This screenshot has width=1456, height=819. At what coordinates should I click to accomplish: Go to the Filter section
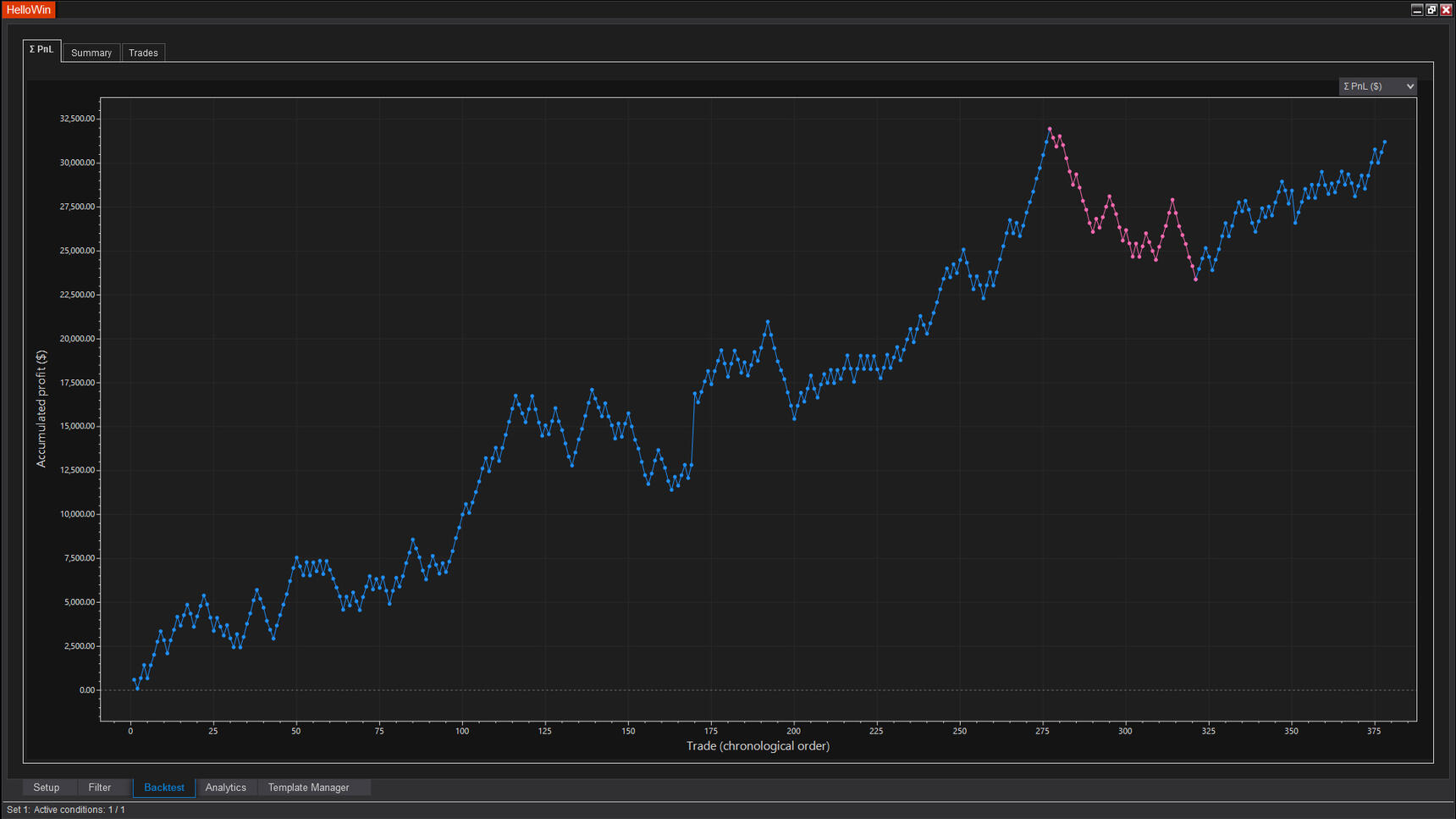coord(100,788)
